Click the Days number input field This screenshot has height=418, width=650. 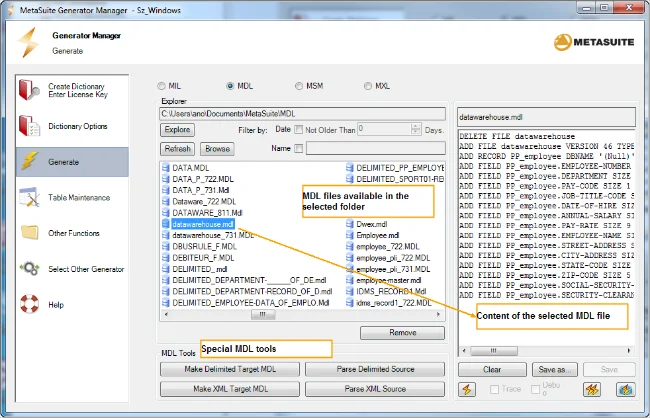[384, 129]
